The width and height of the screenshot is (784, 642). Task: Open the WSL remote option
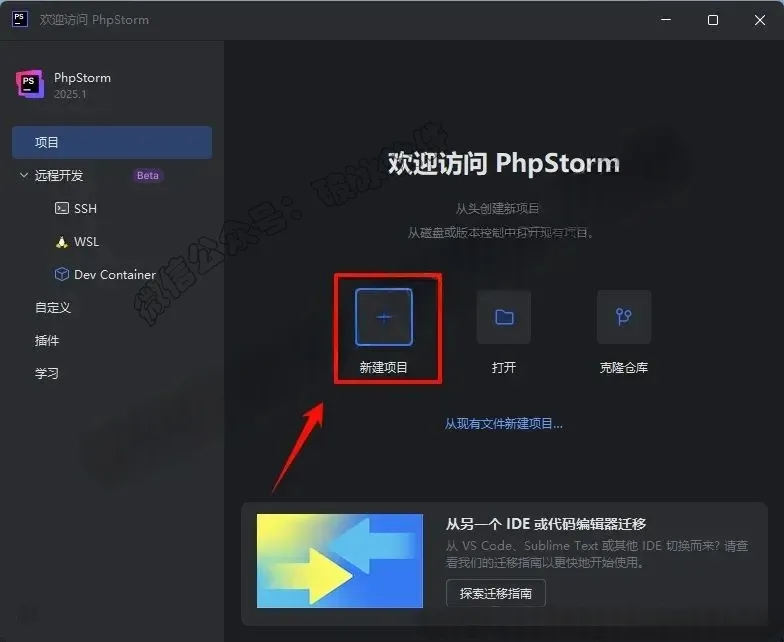pos(86,242)
